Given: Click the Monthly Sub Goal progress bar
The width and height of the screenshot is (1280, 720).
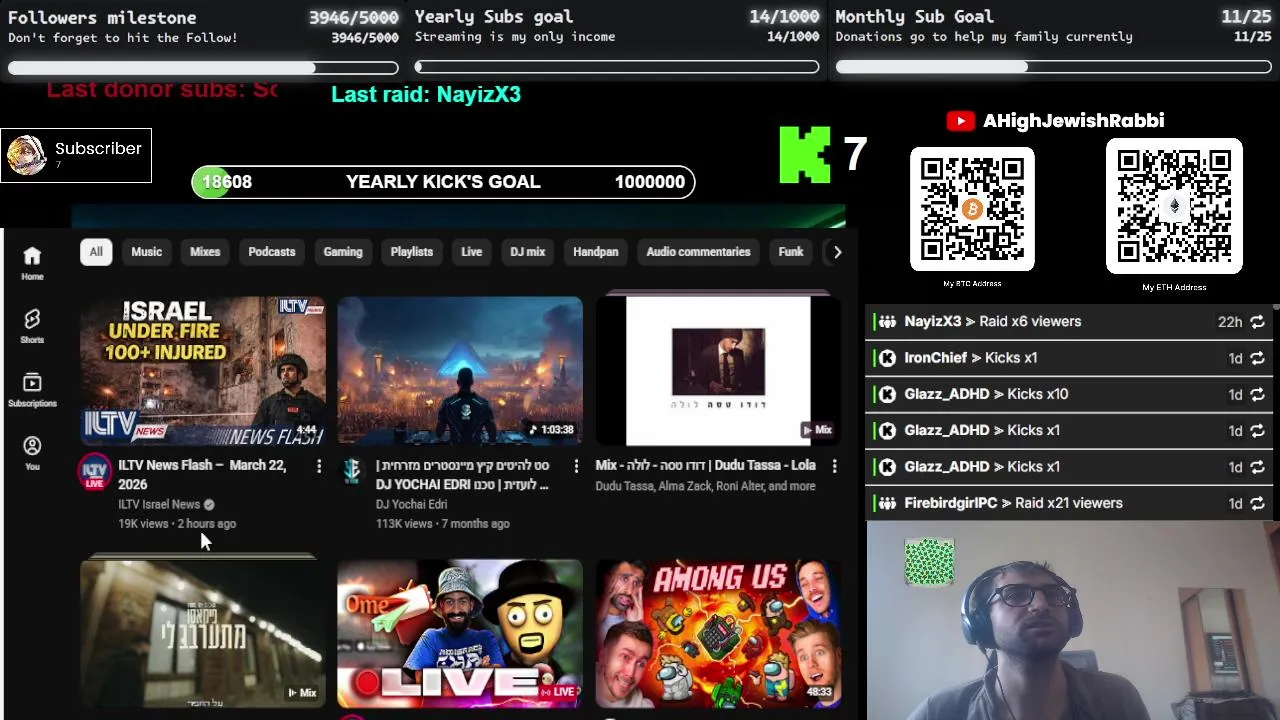Looking at the screenshot, I should pyautogui.click(x=1053, y=68).
